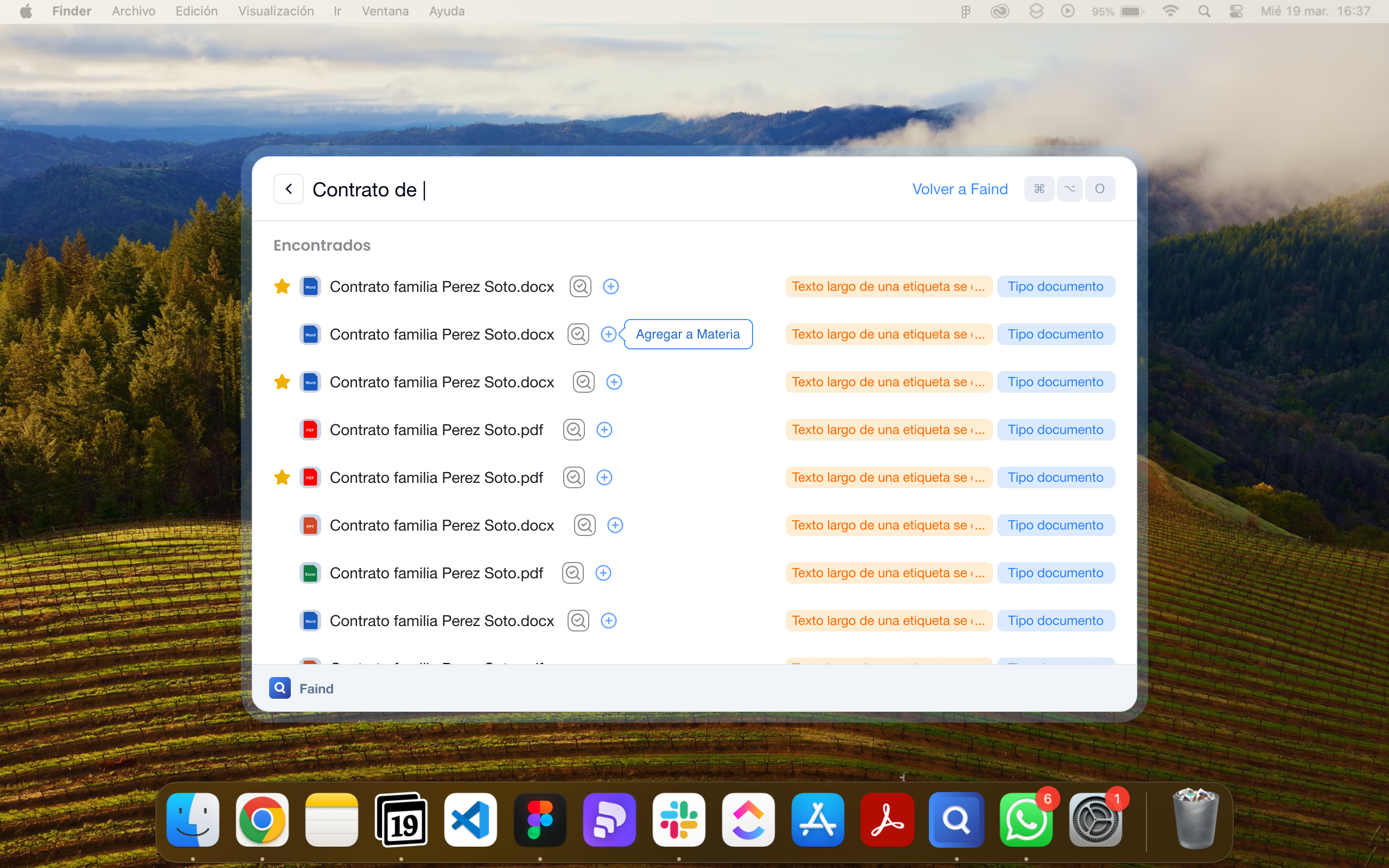Toggle favorite star on starred pdf row
Viewport: 1389px width, 868px height.
click(x=282, y=477)
